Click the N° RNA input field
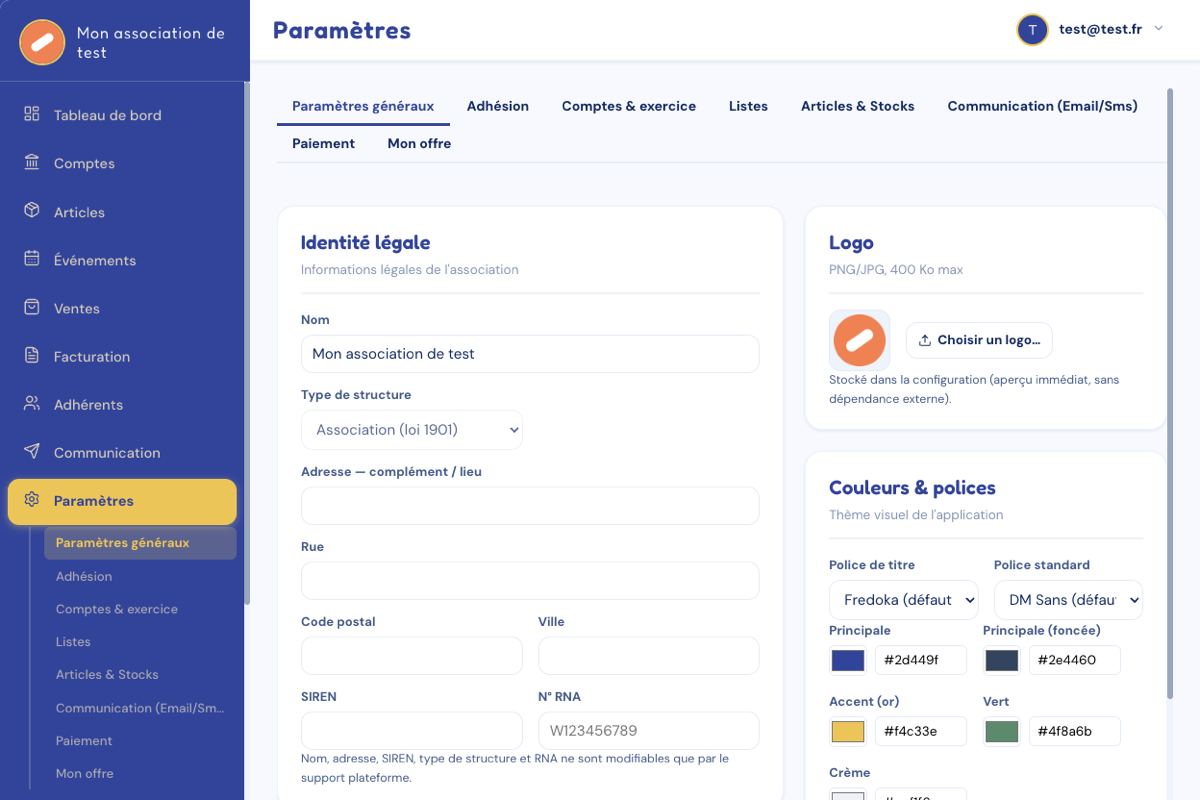The width and height of the screenshot is (1200, 800). (x=649, y=731)
